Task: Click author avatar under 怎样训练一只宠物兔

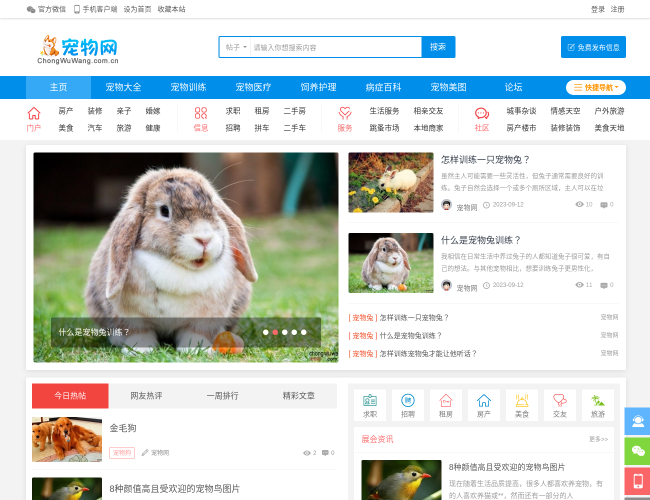Action: pyautogui.click(x=446, y=205)
